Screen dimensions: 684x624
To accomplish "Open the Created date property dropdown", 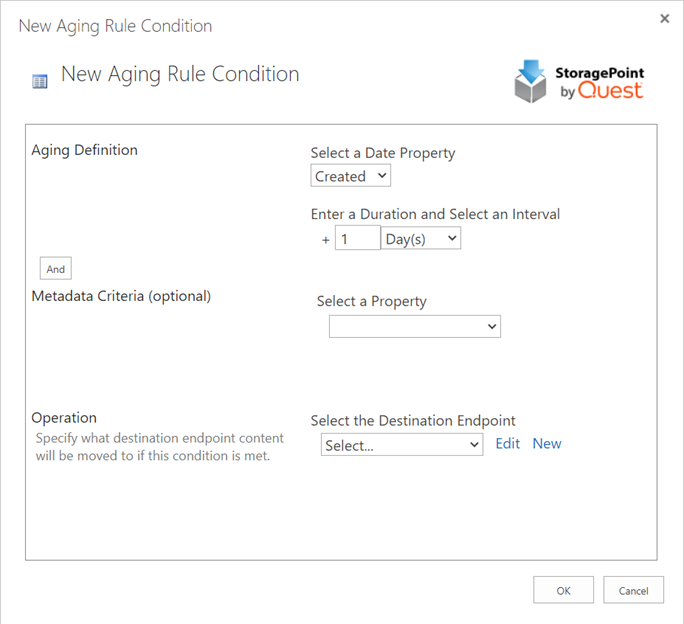I will (351, 176).
